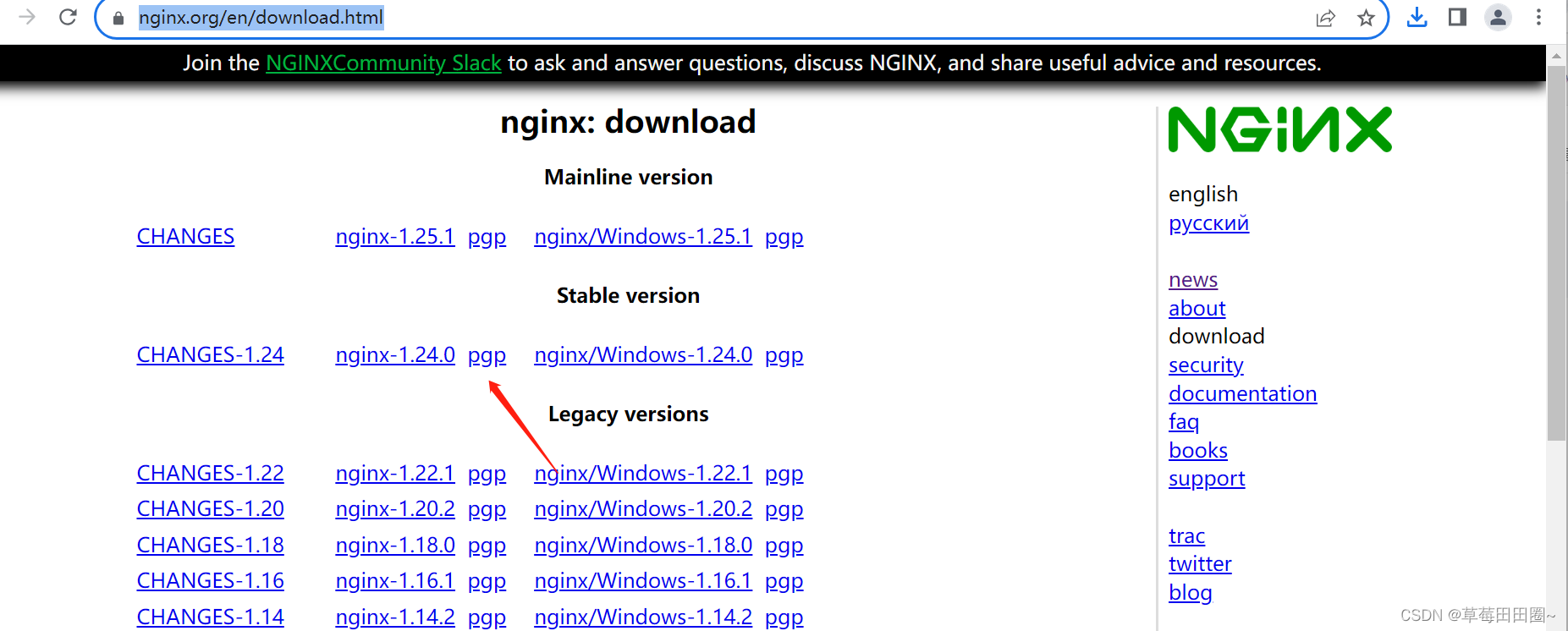The height and width of the screenshot is (631, 1568).
Task: Click the share page icon in address bar
Action: pos(1325,18)
